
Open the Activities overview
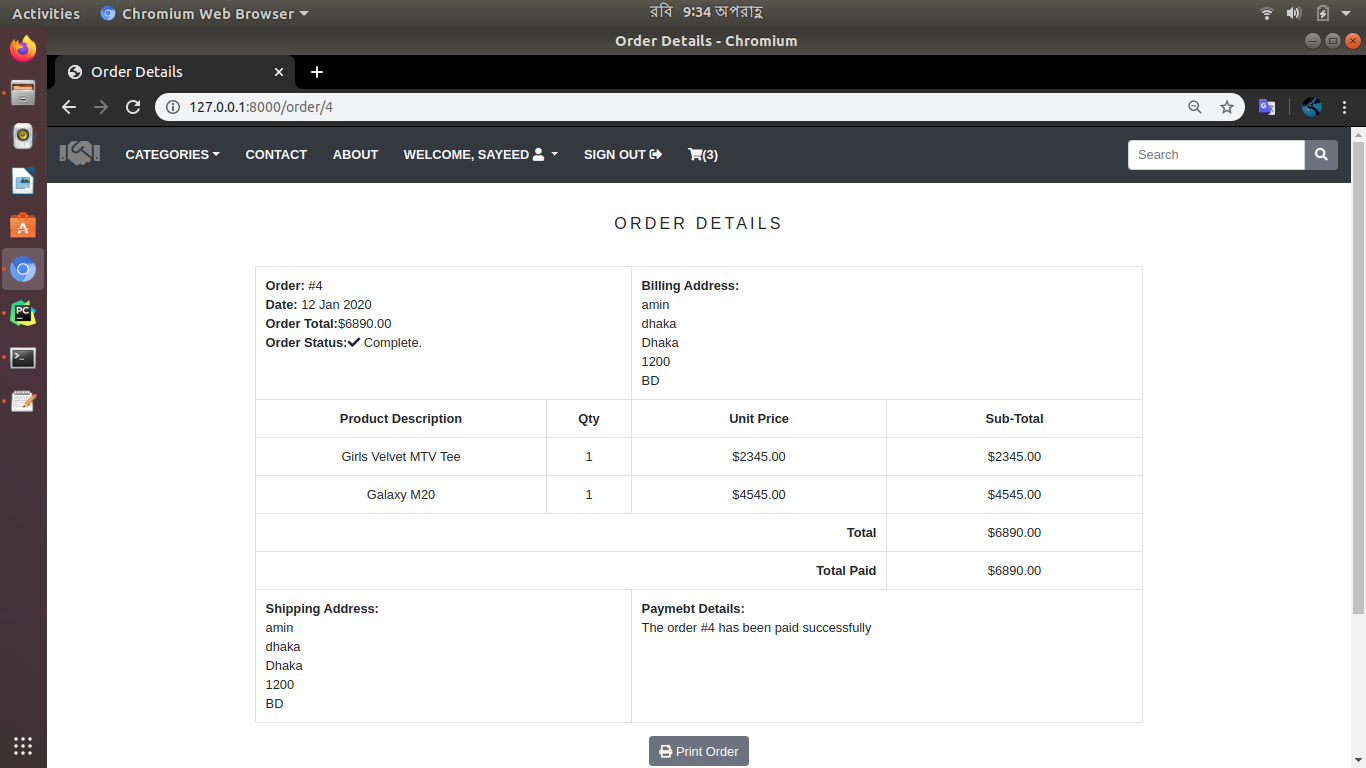46,13
